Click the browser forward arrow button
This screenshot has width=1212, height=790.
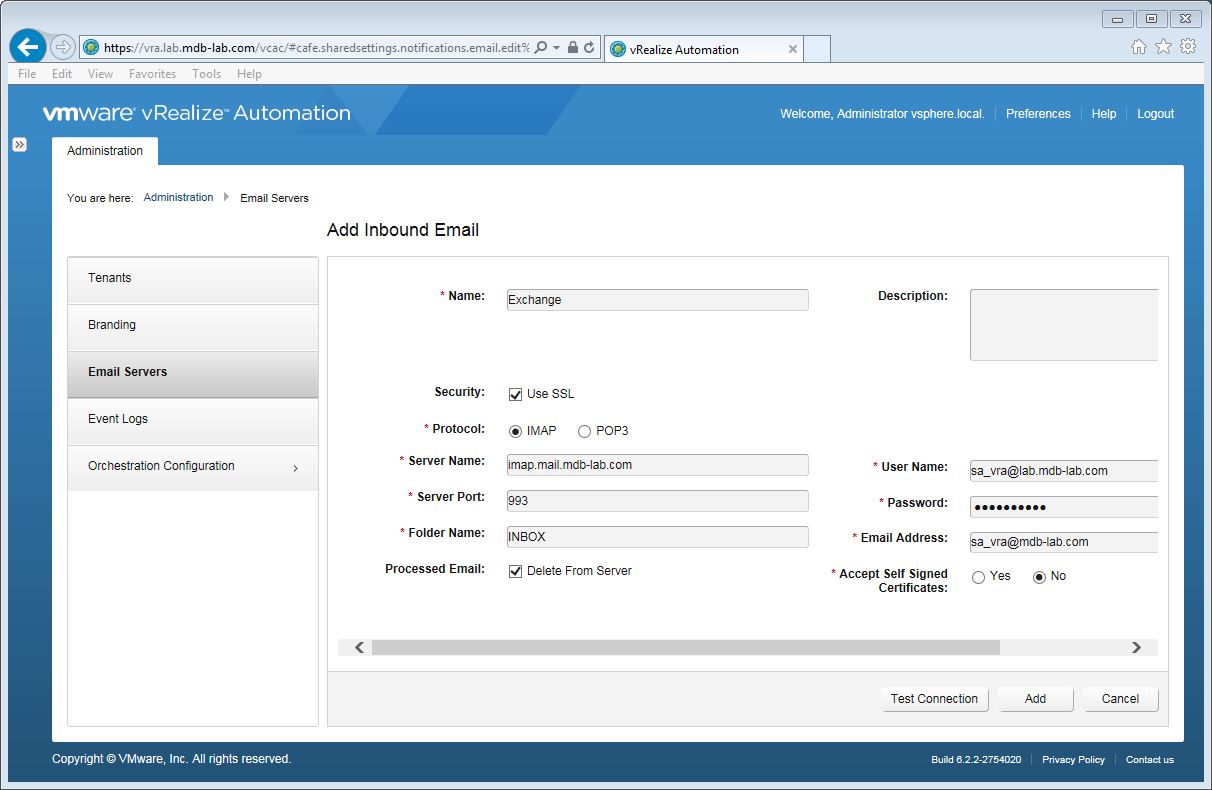point(62,47)
